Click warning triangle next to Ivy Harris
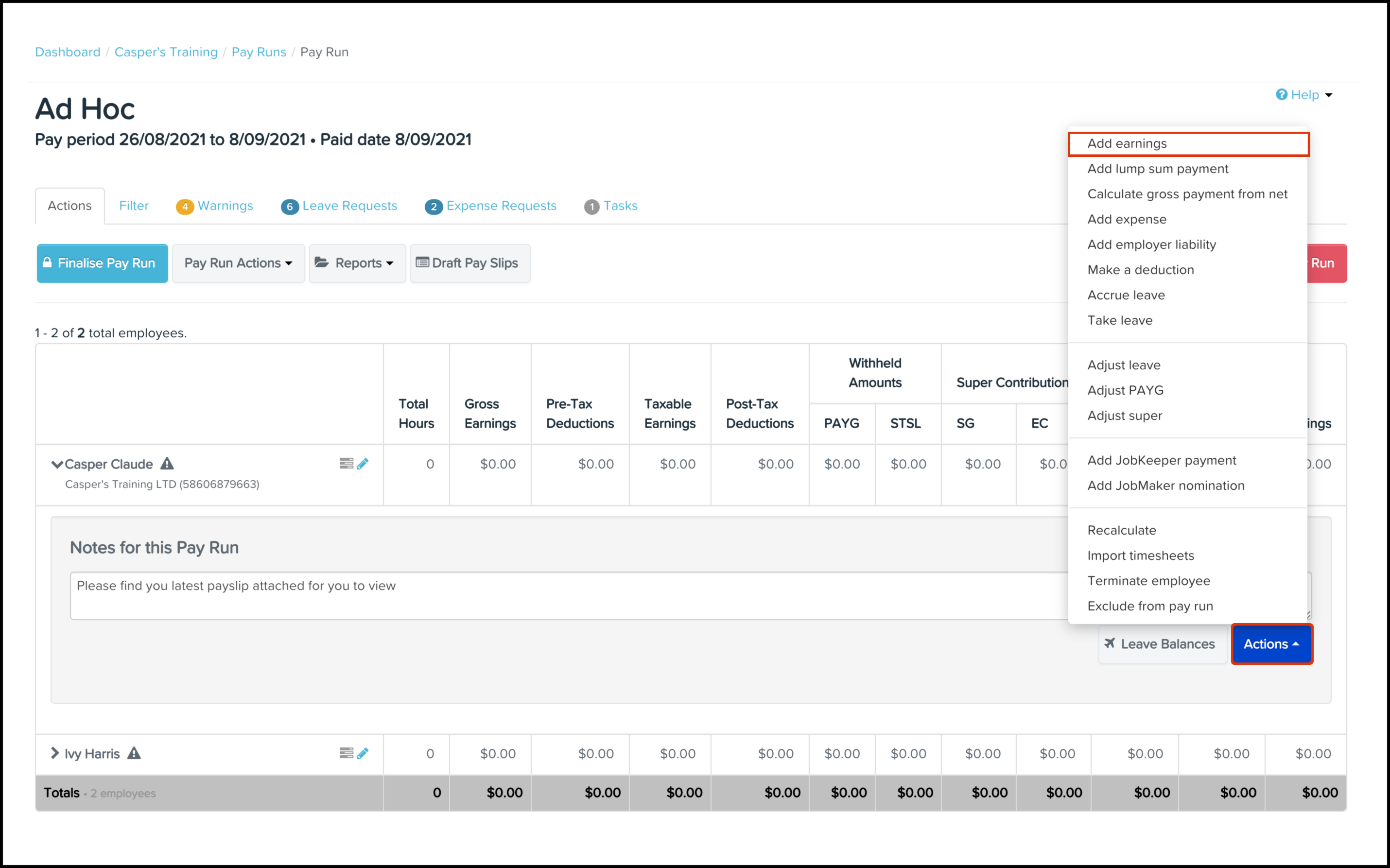This screenshot has height=868, width=1390. coord(134,753)
